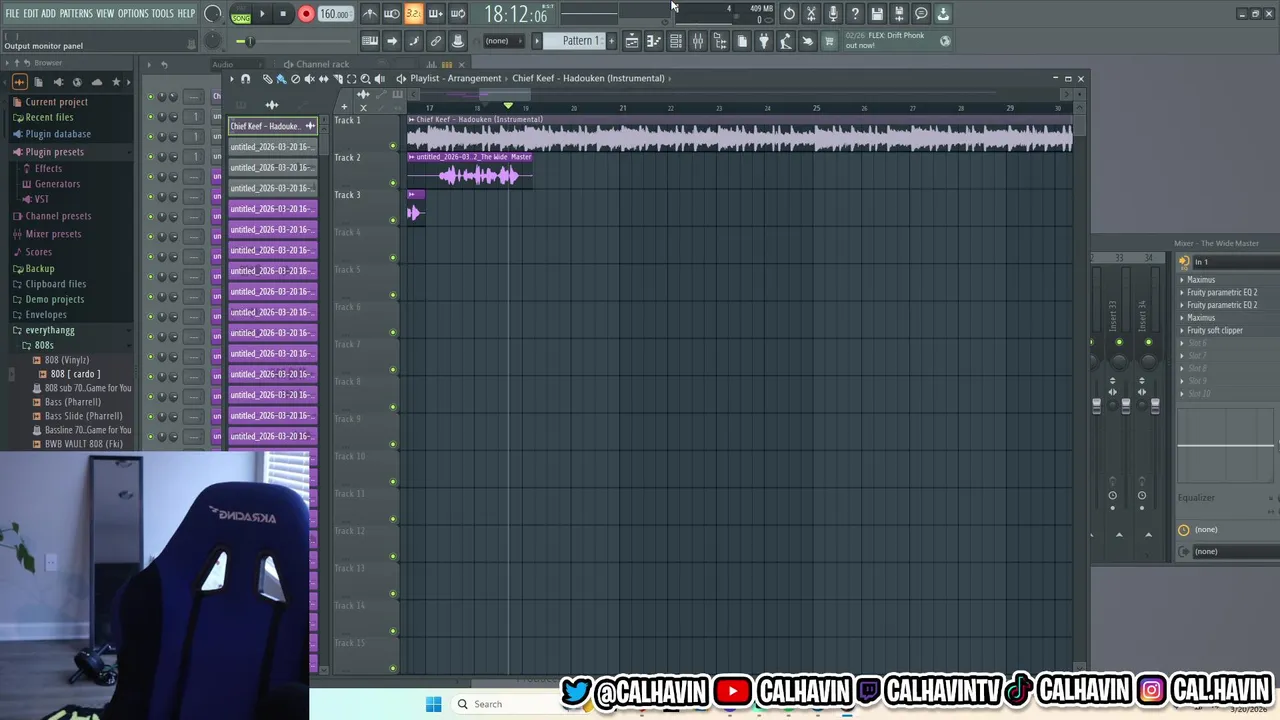Image resolution: width=1280 pixels, height=720 pixels.
Task: Toggle wait for input before playing
Action: 392,14
